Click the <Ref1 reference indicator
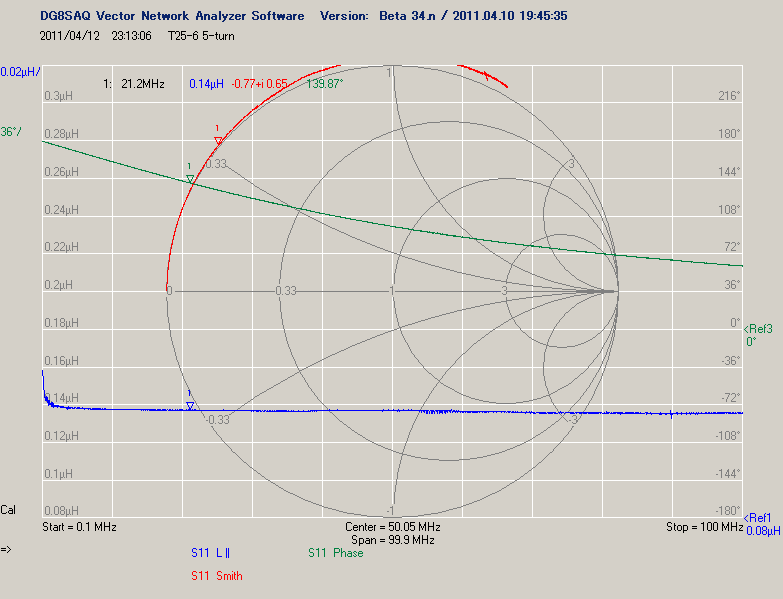Viewport: 783px width, 599px height. pyautogui.click(x=758, y=518)
